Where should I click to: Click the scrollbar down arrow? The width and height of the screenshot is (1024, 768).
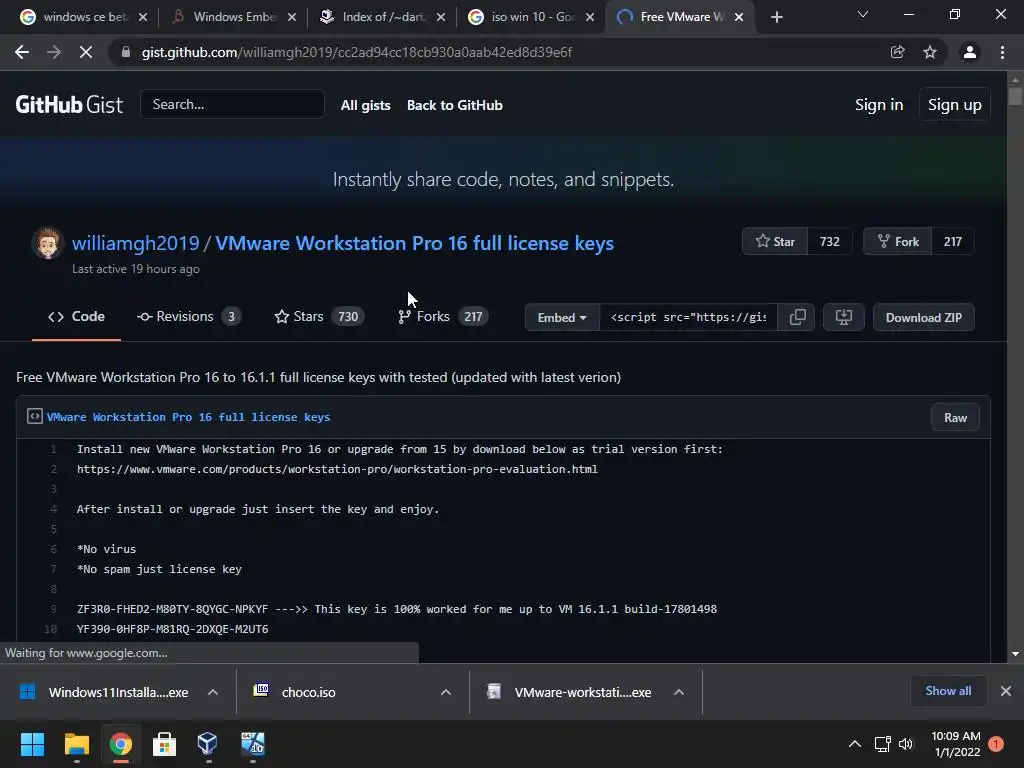click(x=1015, y=654)
